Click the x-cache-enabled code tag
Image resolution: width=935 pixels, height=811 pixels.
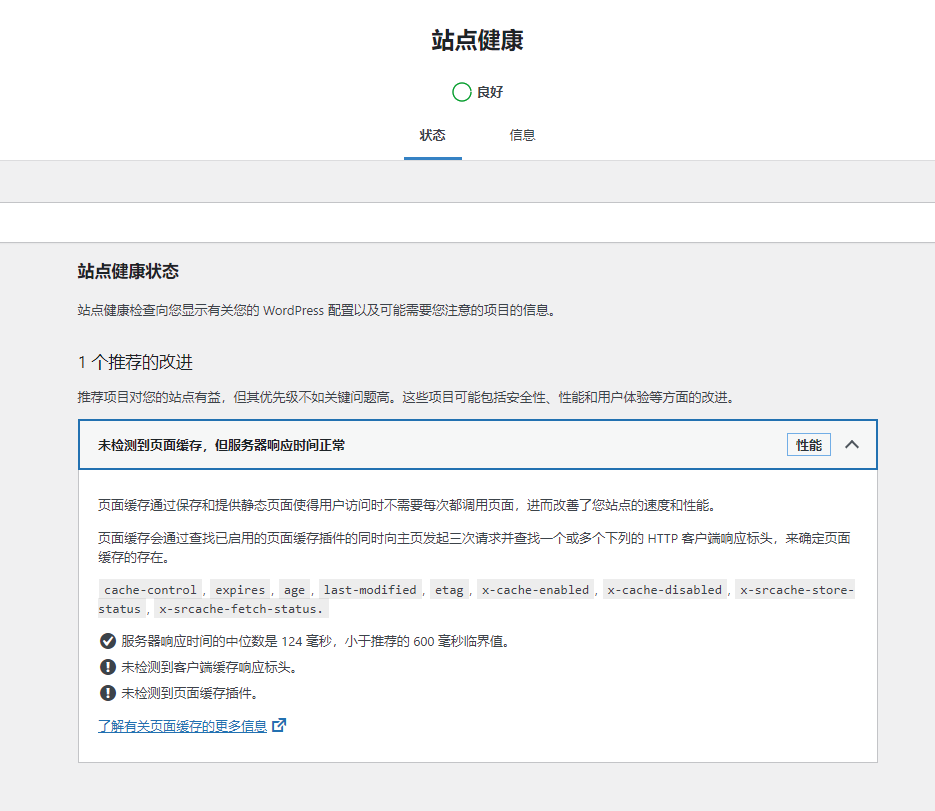[x=535, y=590]
